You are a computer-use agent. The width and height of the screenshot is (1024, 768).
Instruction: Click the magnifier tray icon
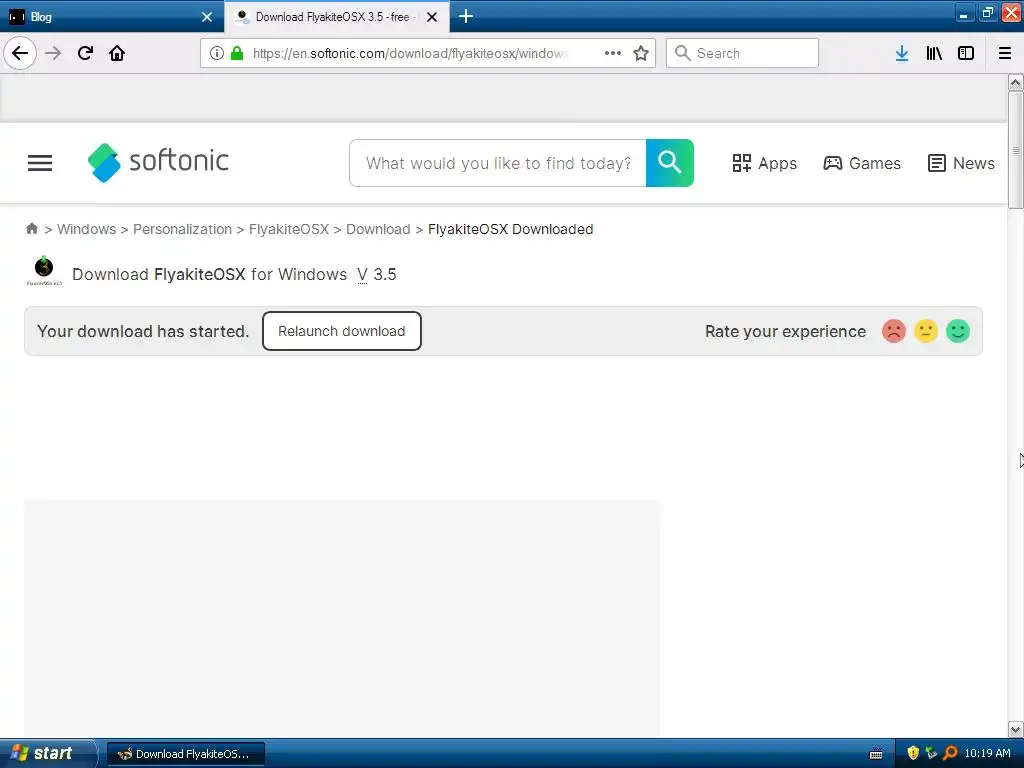pyautogui.click(x=950, y=753)
